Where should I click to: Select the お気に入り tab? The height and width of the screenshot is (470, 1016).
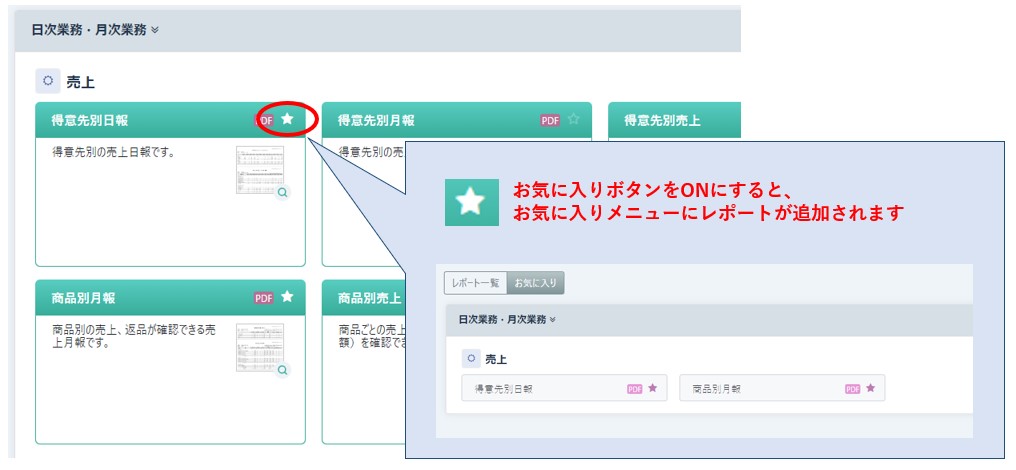coord(535,284)
